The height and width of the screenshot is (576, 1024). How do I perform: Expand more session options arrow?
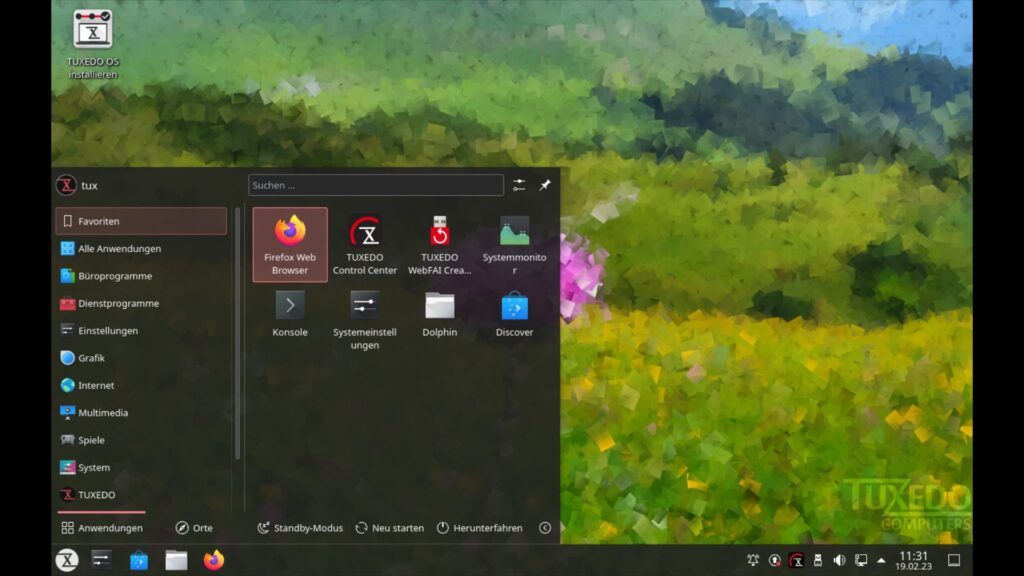tap(545, 528)
